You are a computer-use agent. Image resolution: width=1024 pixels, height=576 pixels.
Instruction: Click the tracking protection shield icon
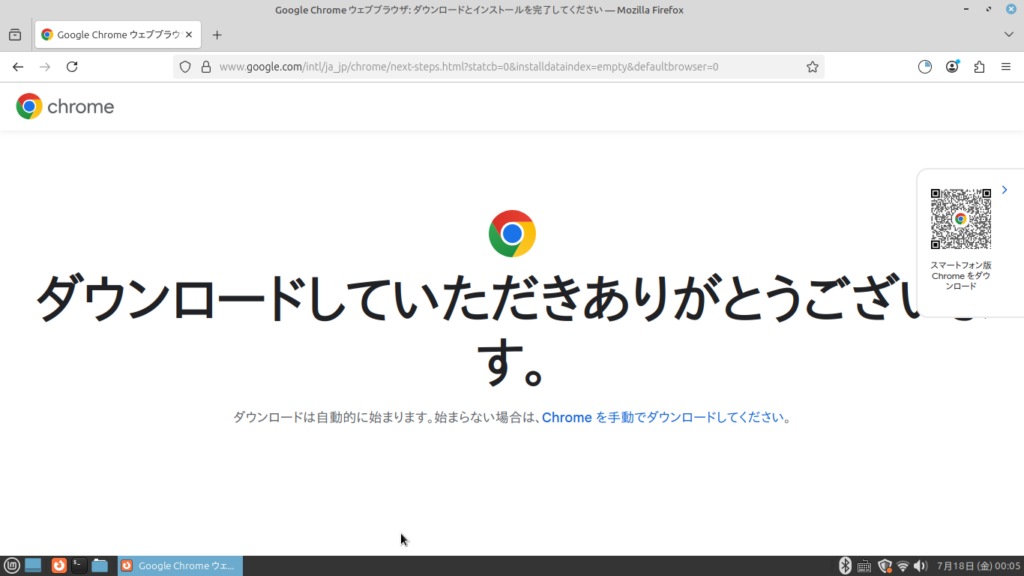point(185,67)
